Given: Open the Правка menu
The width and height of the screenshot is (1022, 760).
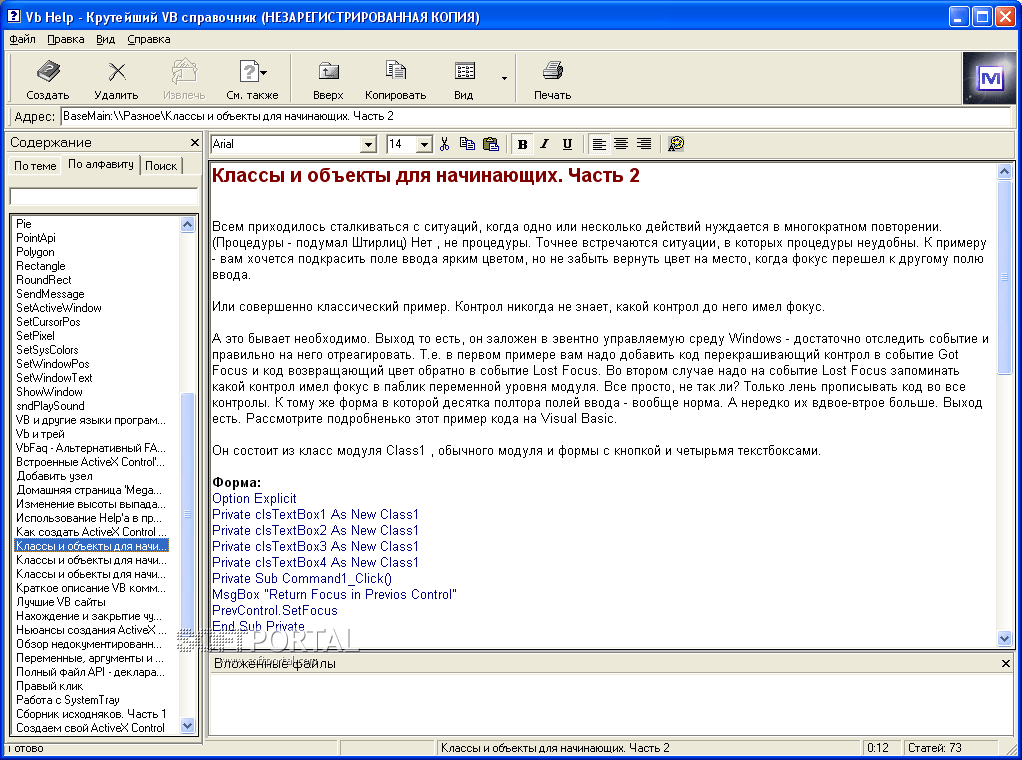Looking at the screenshot, I should 66,39.
